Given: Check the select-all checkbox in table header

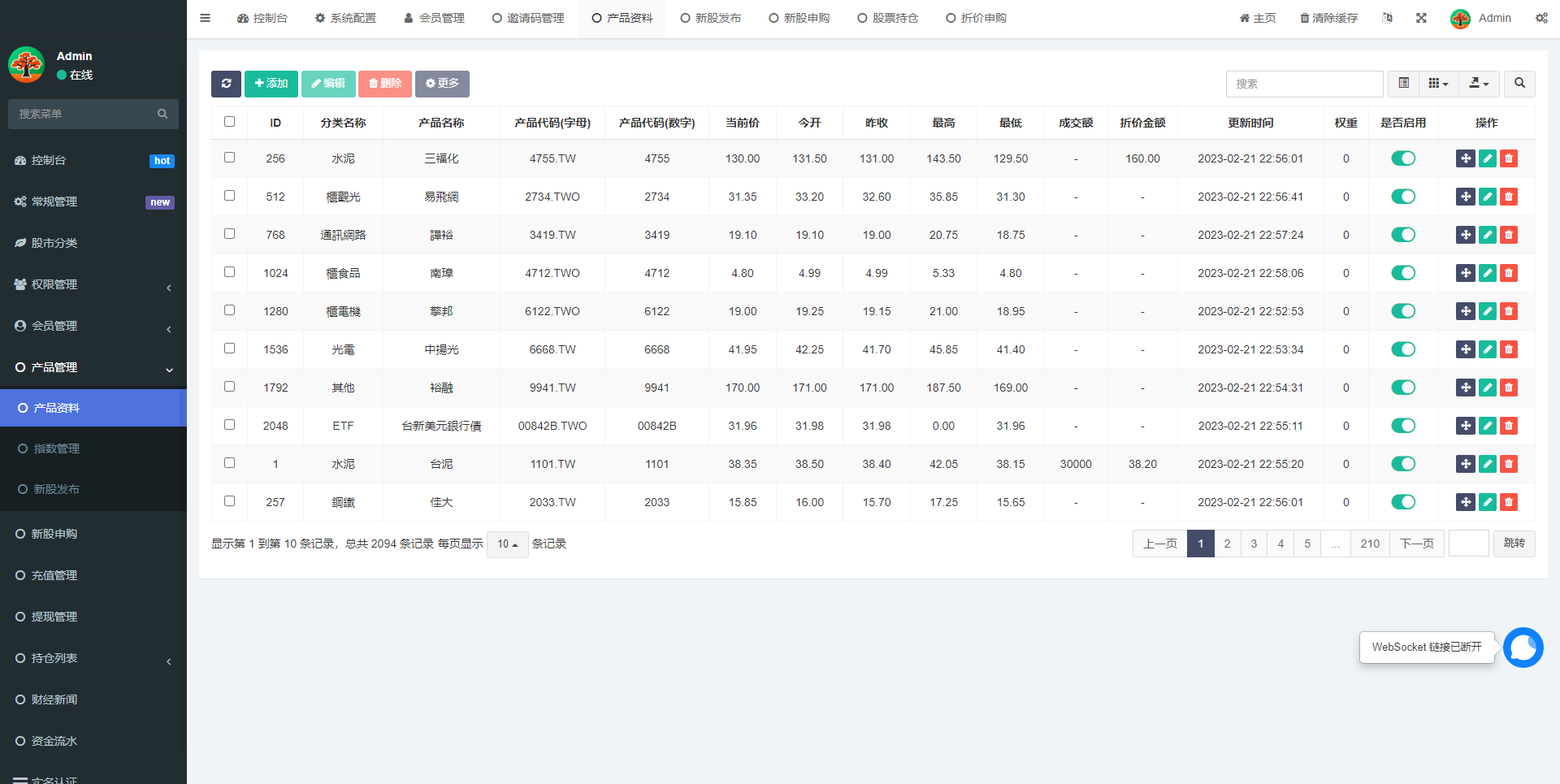Looking at the screenshot, I should (229, 122).
